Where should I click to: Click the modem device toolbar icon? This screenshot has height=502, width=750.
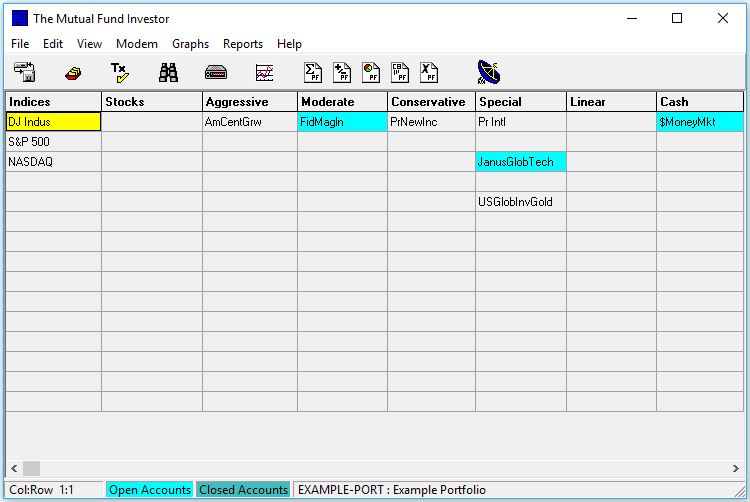[216, 73]
